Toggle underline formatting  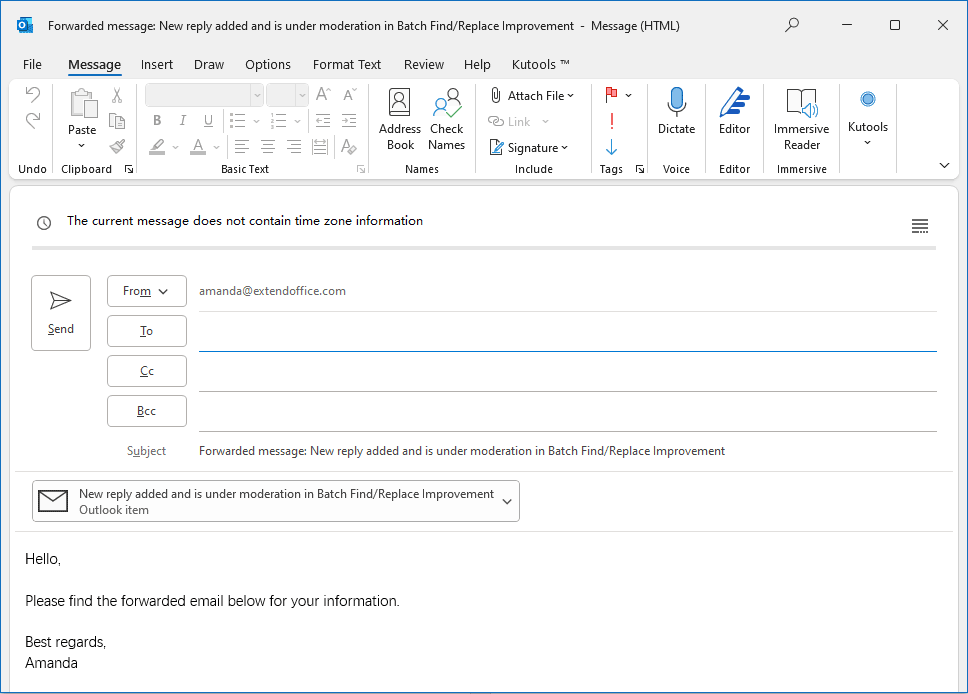209,119
